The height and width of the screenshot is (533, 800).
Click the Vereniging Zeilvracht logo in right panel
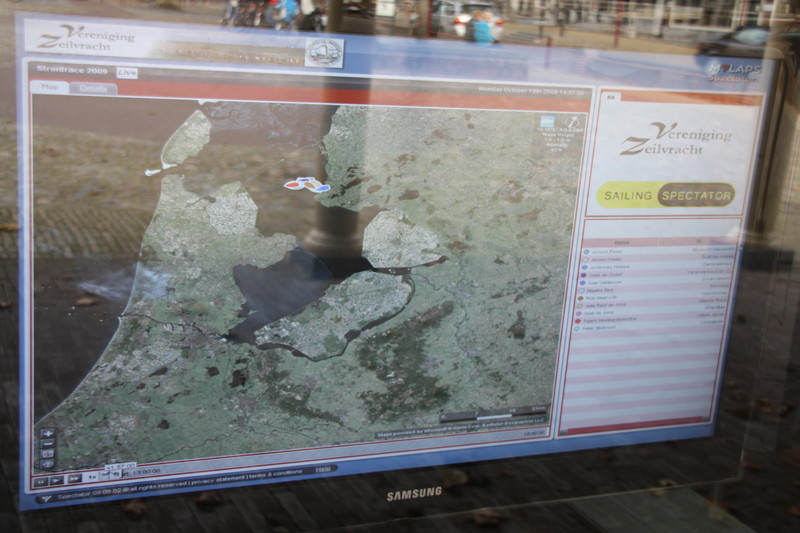(x=676, y=139)
